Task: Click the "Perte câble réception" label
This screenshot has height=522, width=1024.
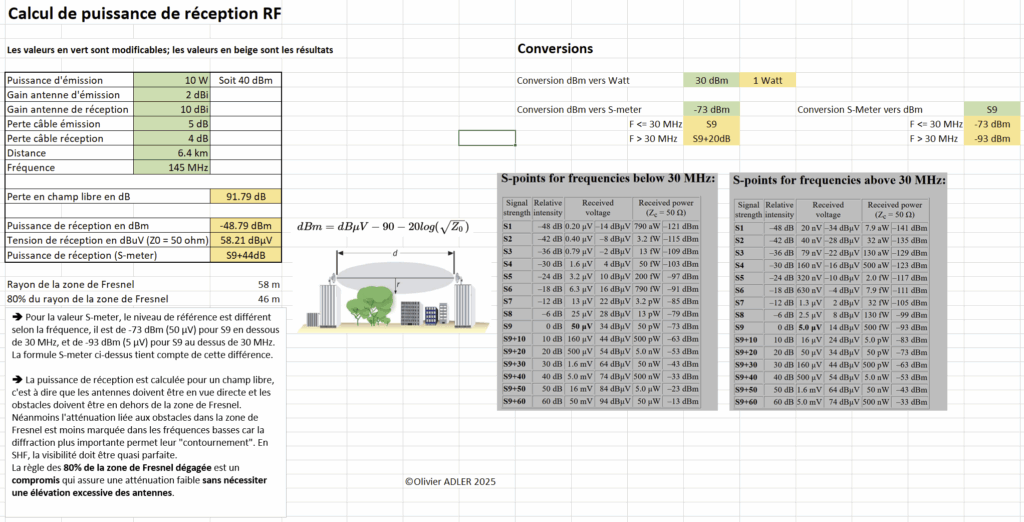Action: 56,139
